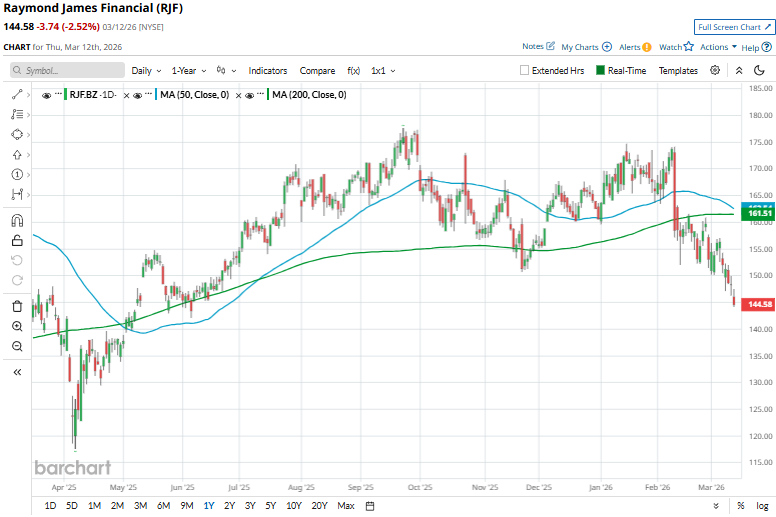Image resolution: width=776 pixels, height=517 pixels.
Task: Switch to dark mode moon icon
Action: coord(762,71)
